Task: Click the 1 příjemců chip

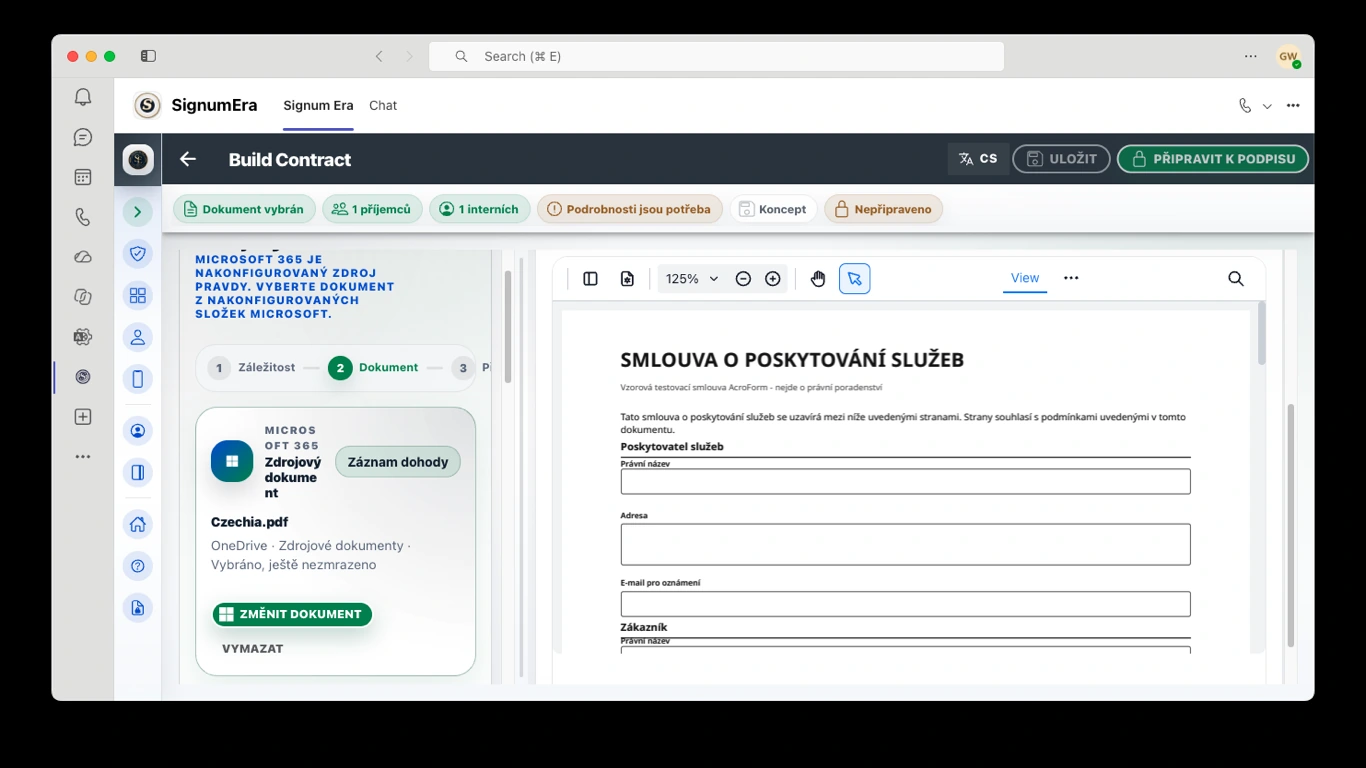Action: tap(373, 209)
